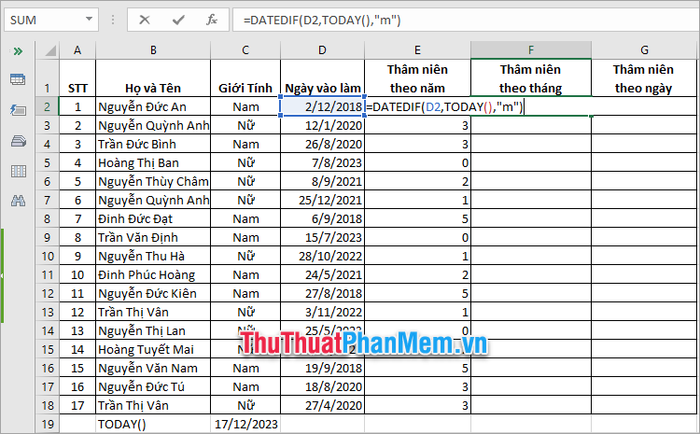
Task: Select cell with name 'Nguyễn Đức Tú'
Action: pyautogui.click(x=153, y=387)
